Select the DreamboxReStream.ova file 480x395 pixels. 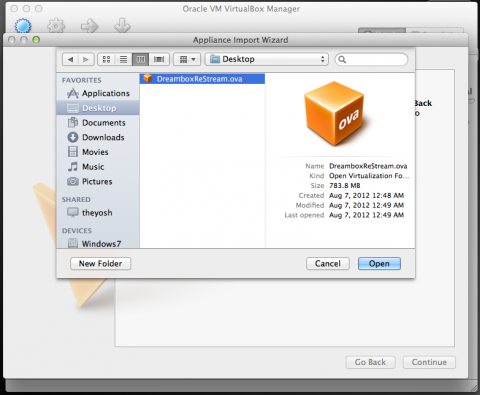(x=202, y=79)
